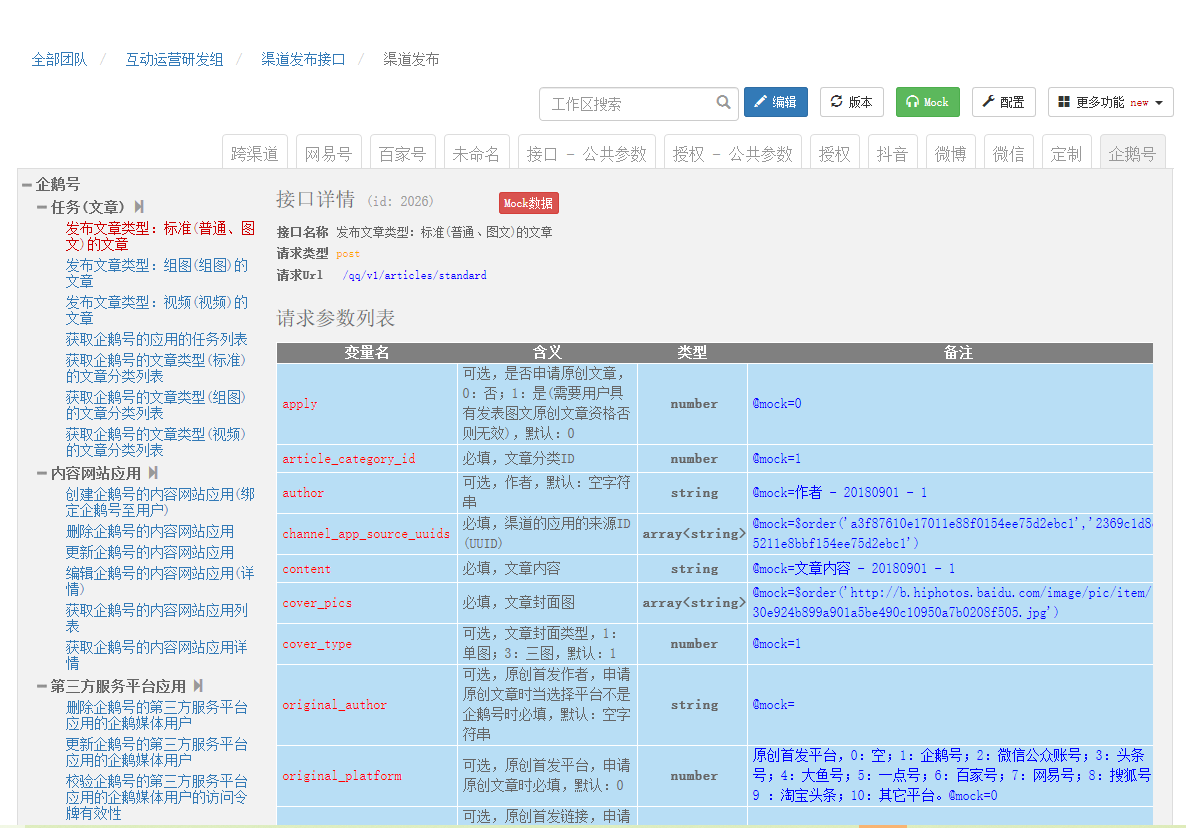Switch to the 网易号 tab
The image size is (1186, 828).
pyautogui.click(x=328, y=153)
